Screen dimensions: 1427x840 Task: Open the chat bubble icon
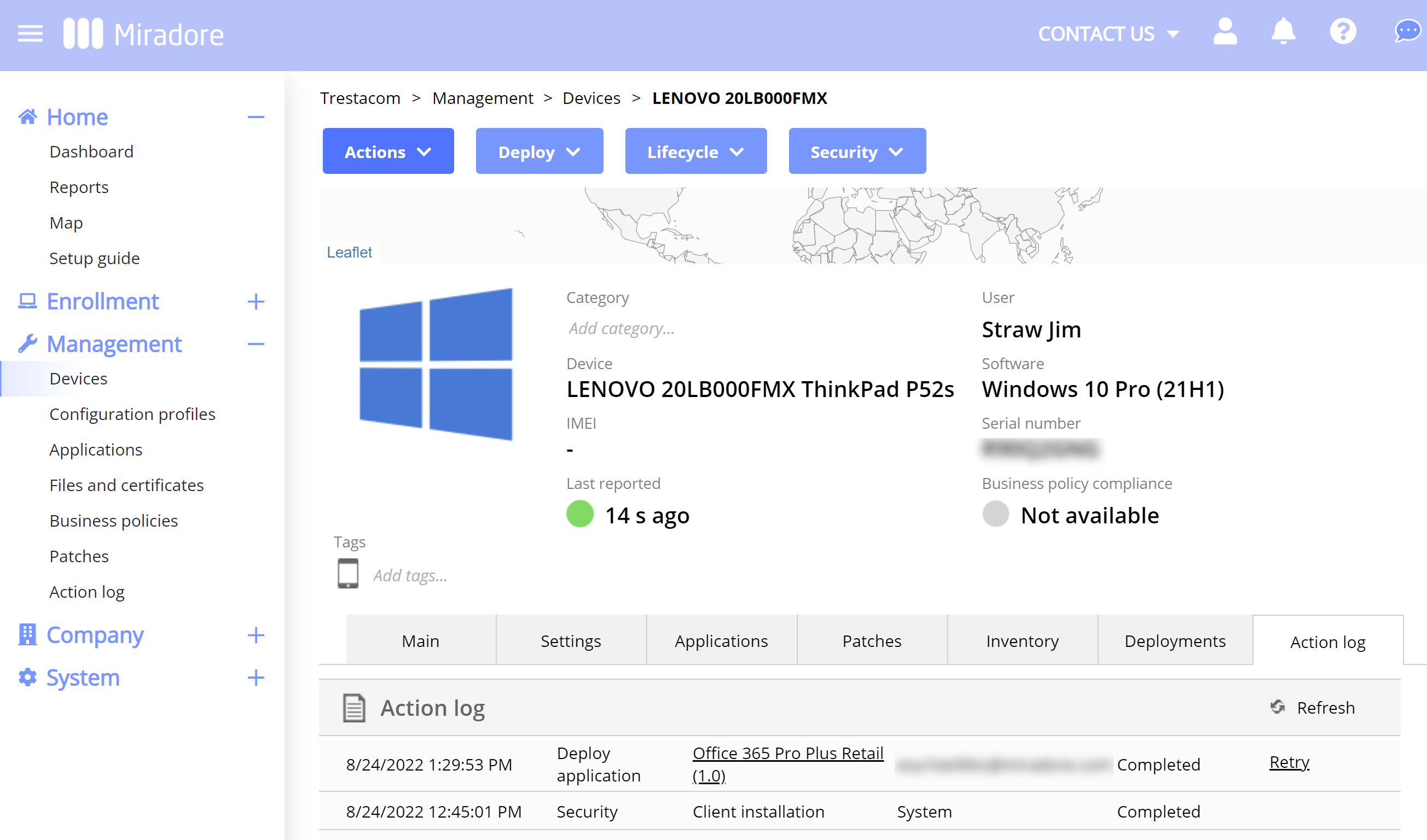pyautogui.click(x=1407, y=32)
